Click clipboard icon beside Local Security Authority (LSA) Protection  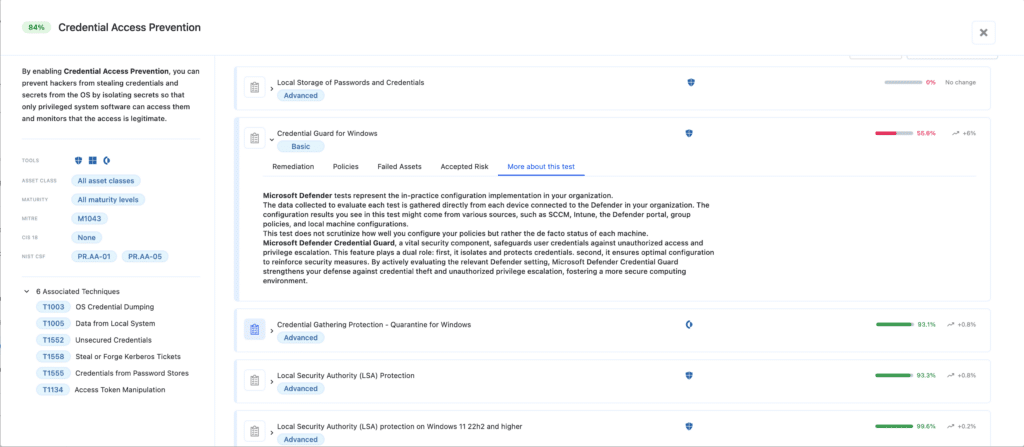point(254,381)
